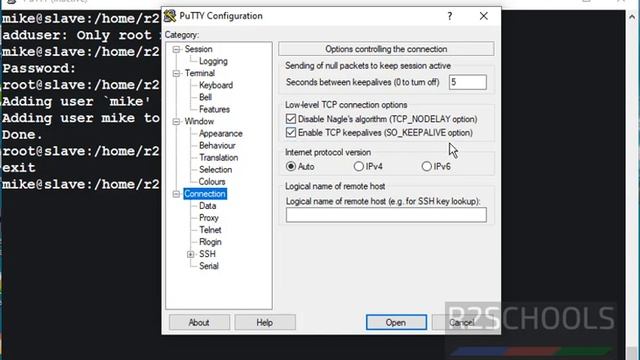Open the Logging category
This screenshot has height=360, width=640.
pyautogui.click(x=213, y=61)
